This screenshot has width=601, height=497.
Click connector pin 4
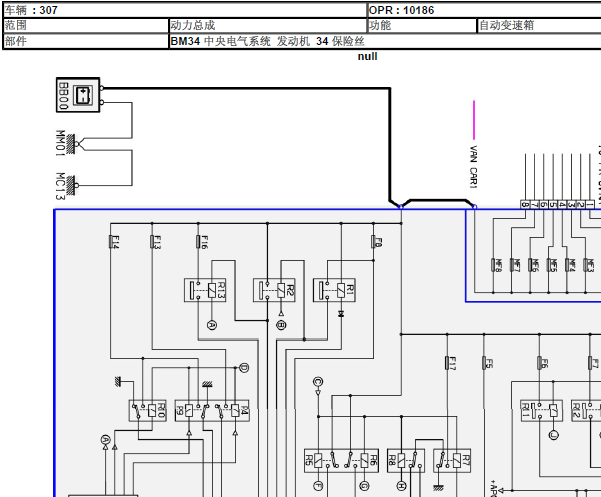coord(562,205)
